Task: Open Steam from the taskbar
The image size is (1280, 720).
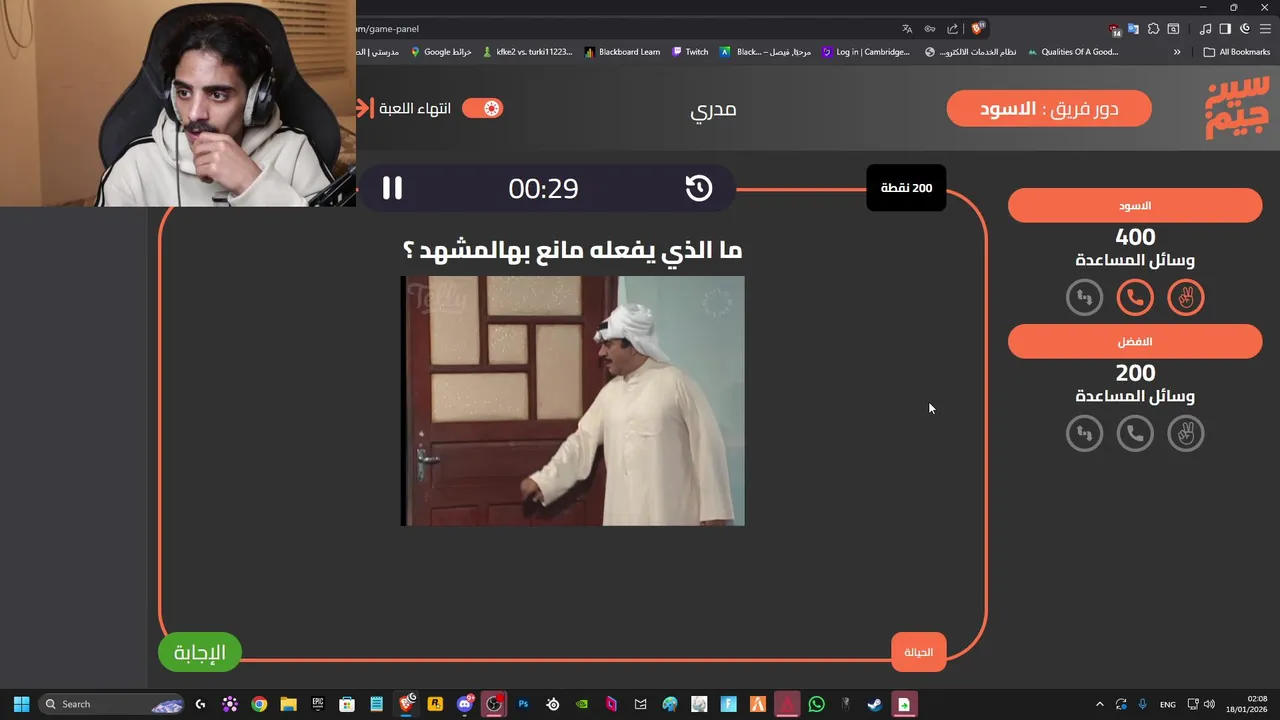Action: tap(875, 704)
